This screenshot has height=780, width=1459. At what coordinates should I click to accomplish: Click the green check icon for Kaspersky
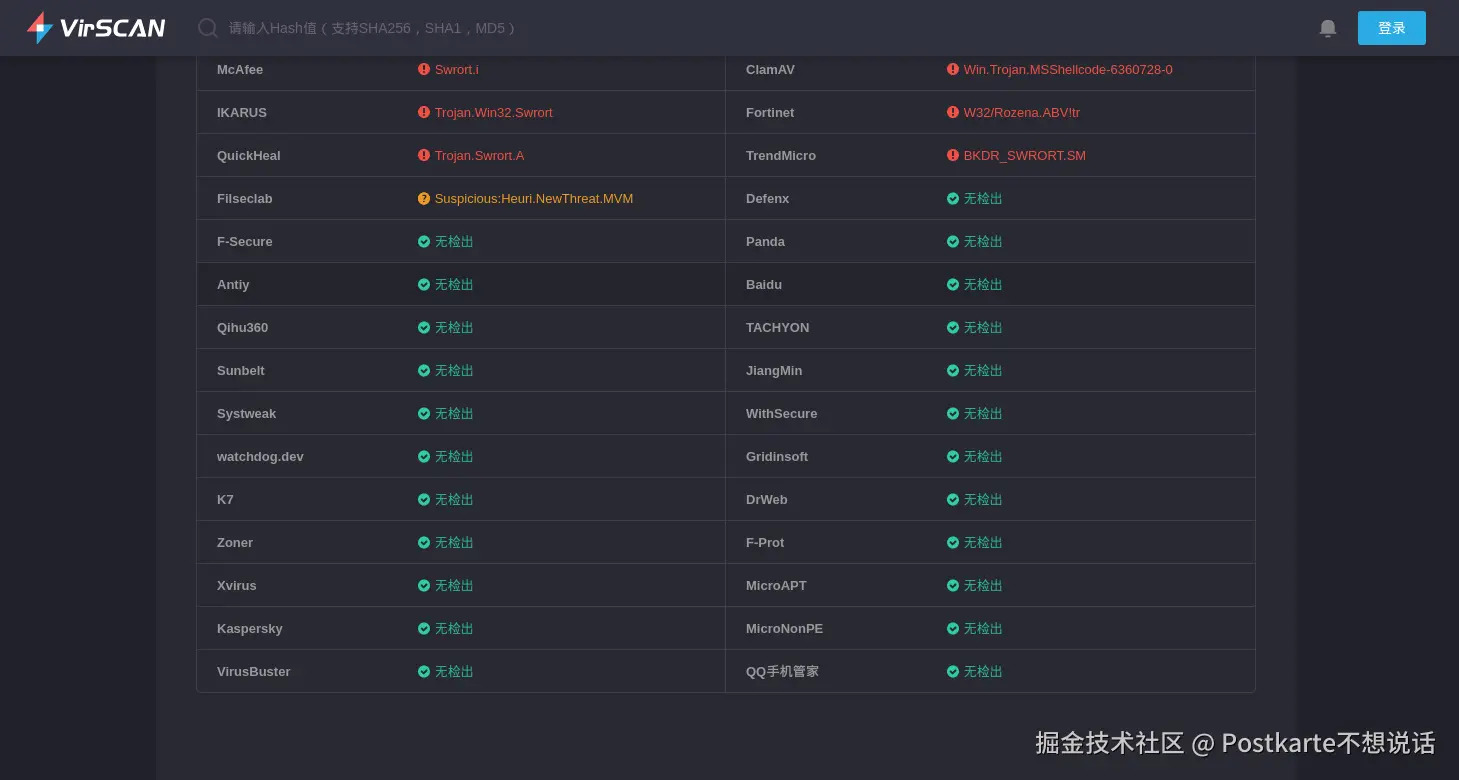click(424, 629)
